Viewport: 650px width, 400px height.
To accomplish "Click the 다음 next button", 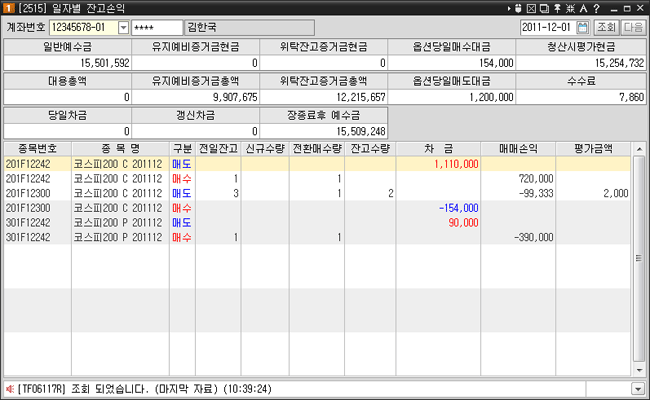I will [x=633, y=28].
